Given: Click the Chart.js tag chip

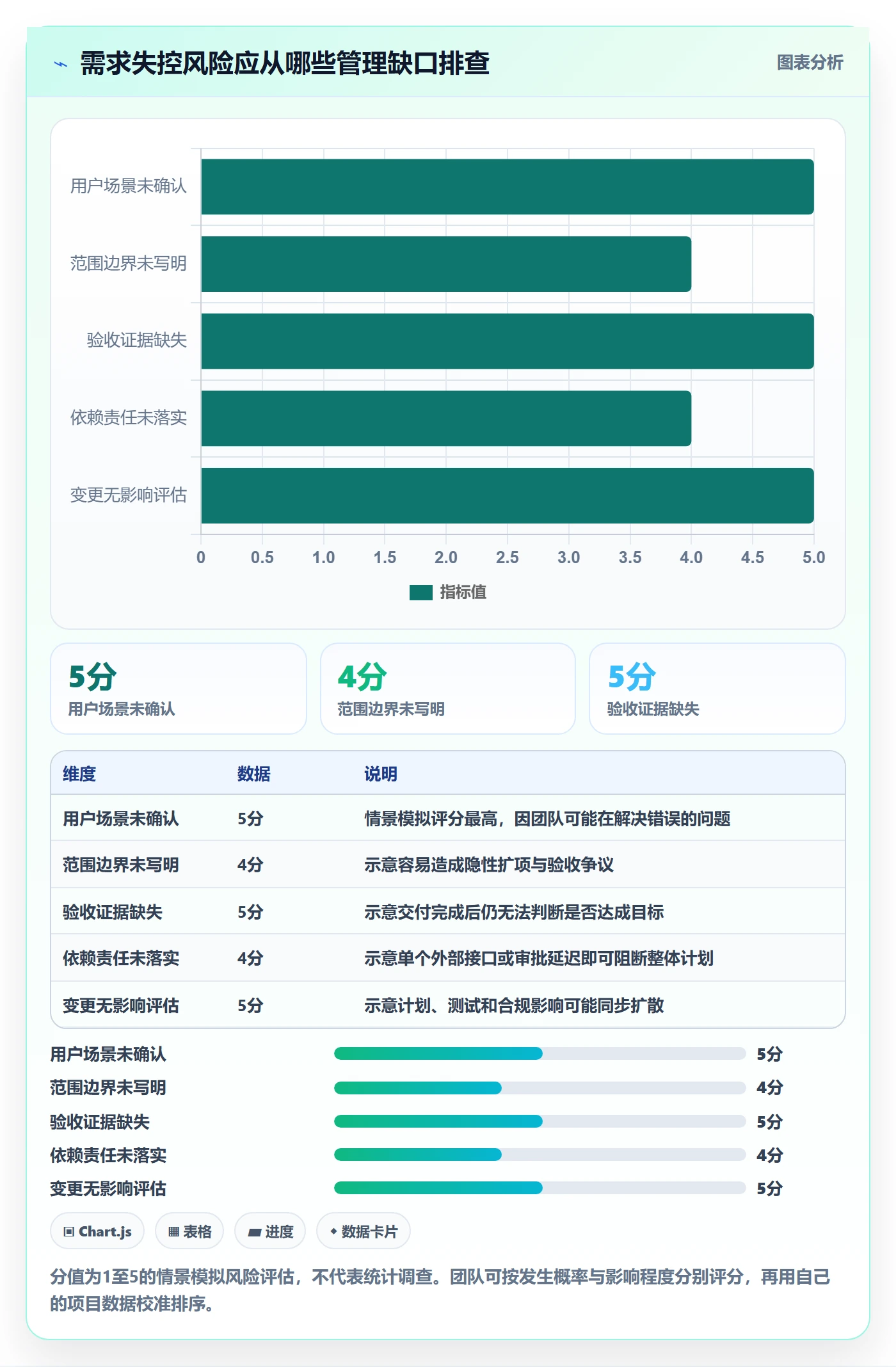Looking at the screenshot, I should tap(97, 1231).
